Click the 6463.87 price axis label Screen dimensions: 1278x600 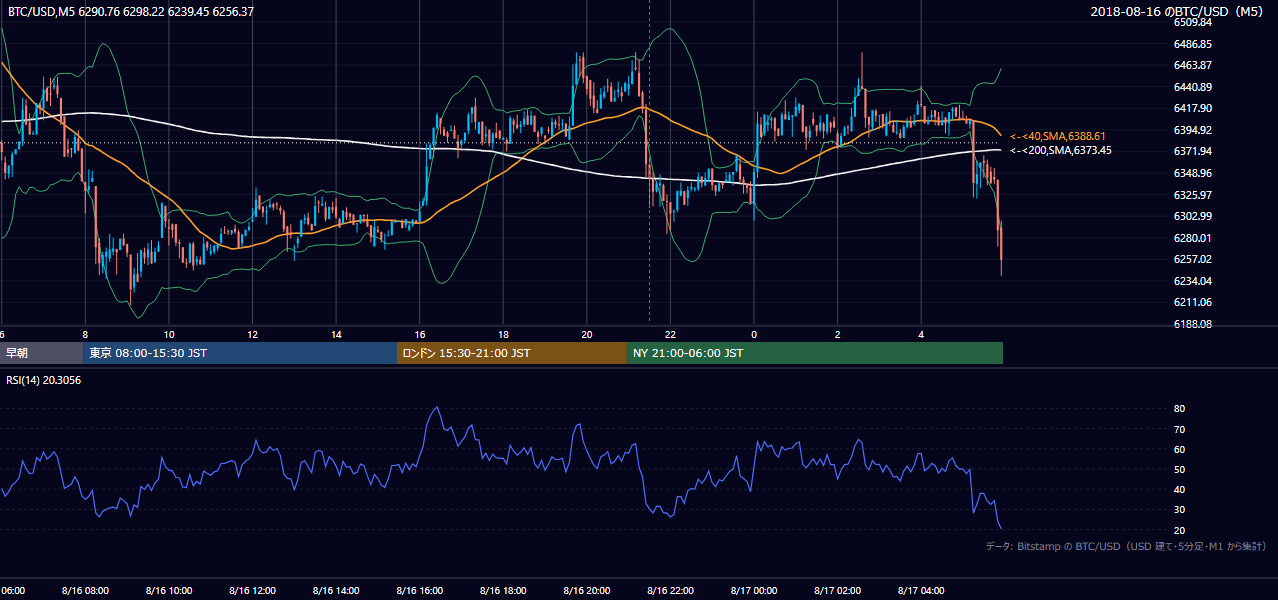tap(1193, 65)
